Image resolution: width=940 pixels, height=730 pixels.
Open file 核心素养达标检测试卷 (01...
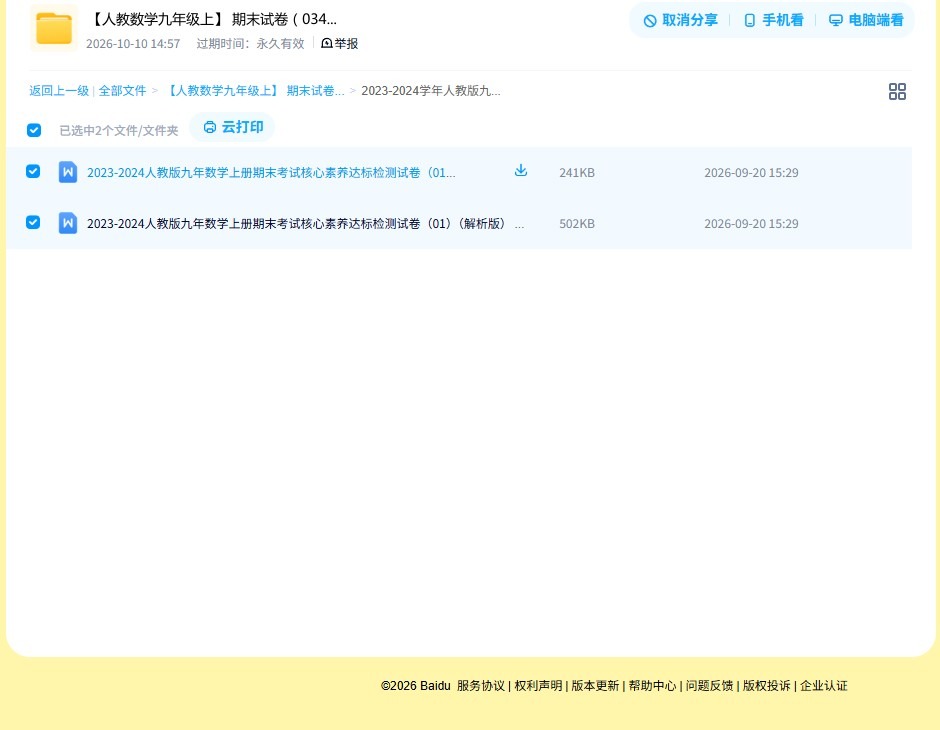click(271, 173)
